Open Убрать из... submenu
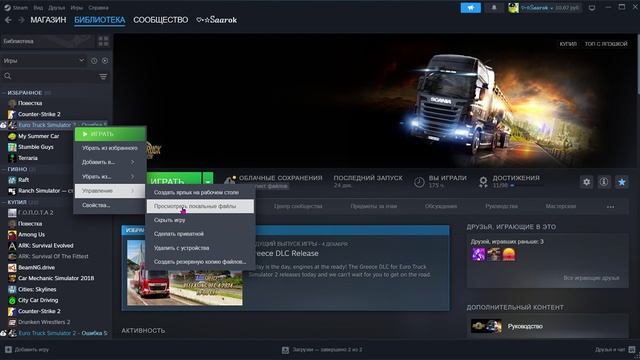The height and width of the screenshot is (360, 640). [x=110, y=176]
